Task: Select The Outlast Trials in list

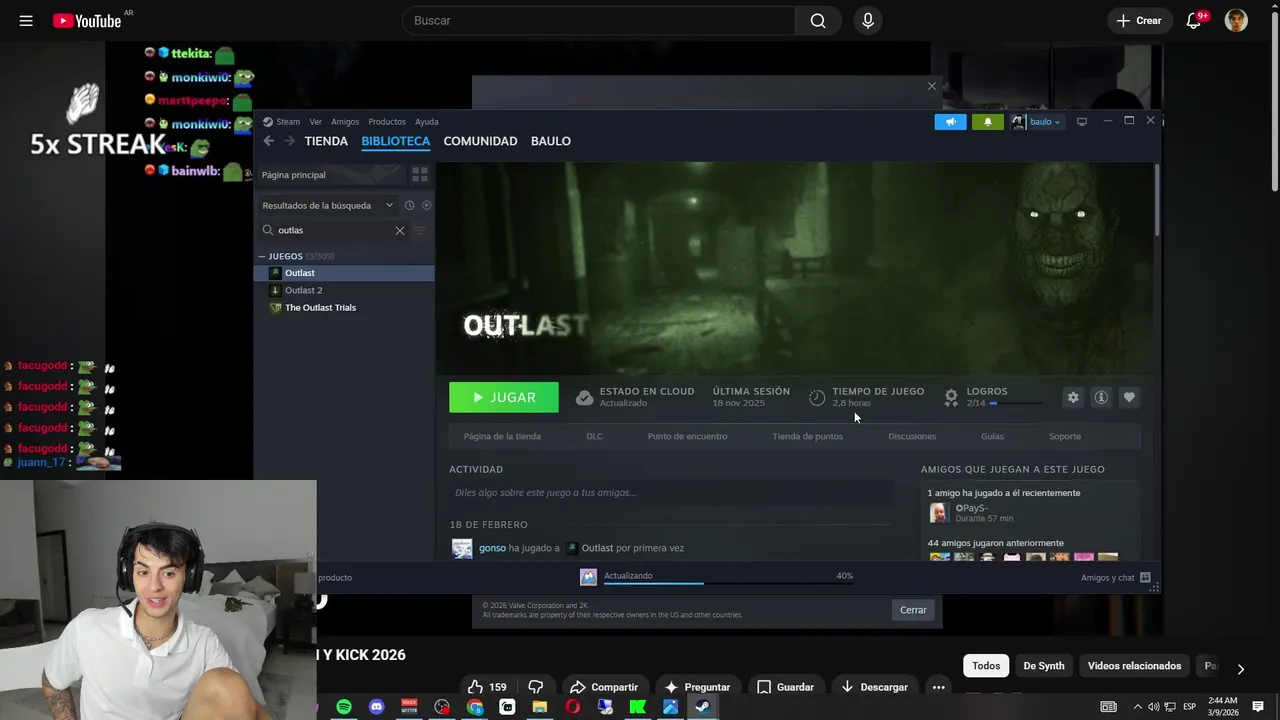Action: coord(346,308)
